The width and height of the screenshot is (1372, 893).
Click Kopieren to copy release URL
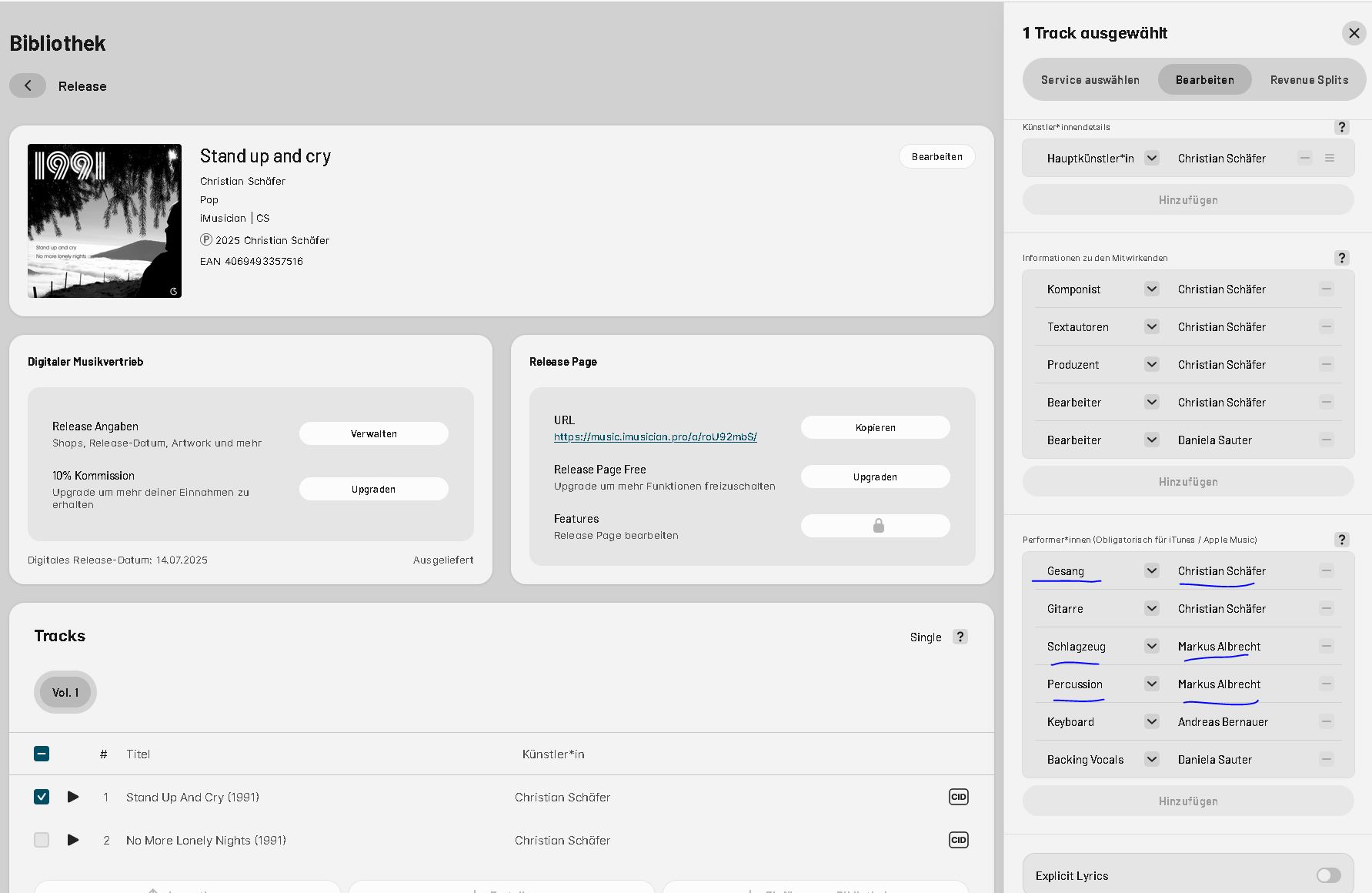(876, 427)
